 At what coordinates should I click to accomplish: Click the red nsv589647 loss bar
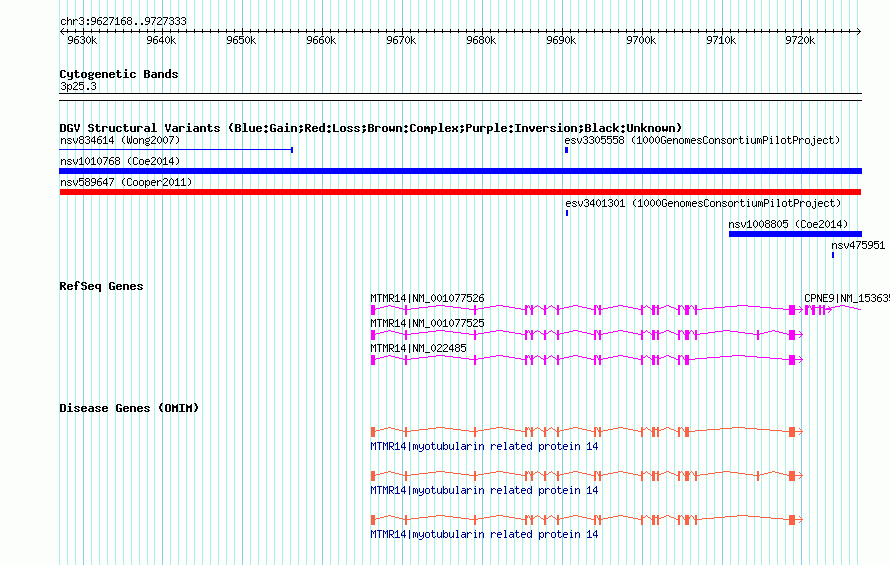pyautogui.click(x=460, y=192)
